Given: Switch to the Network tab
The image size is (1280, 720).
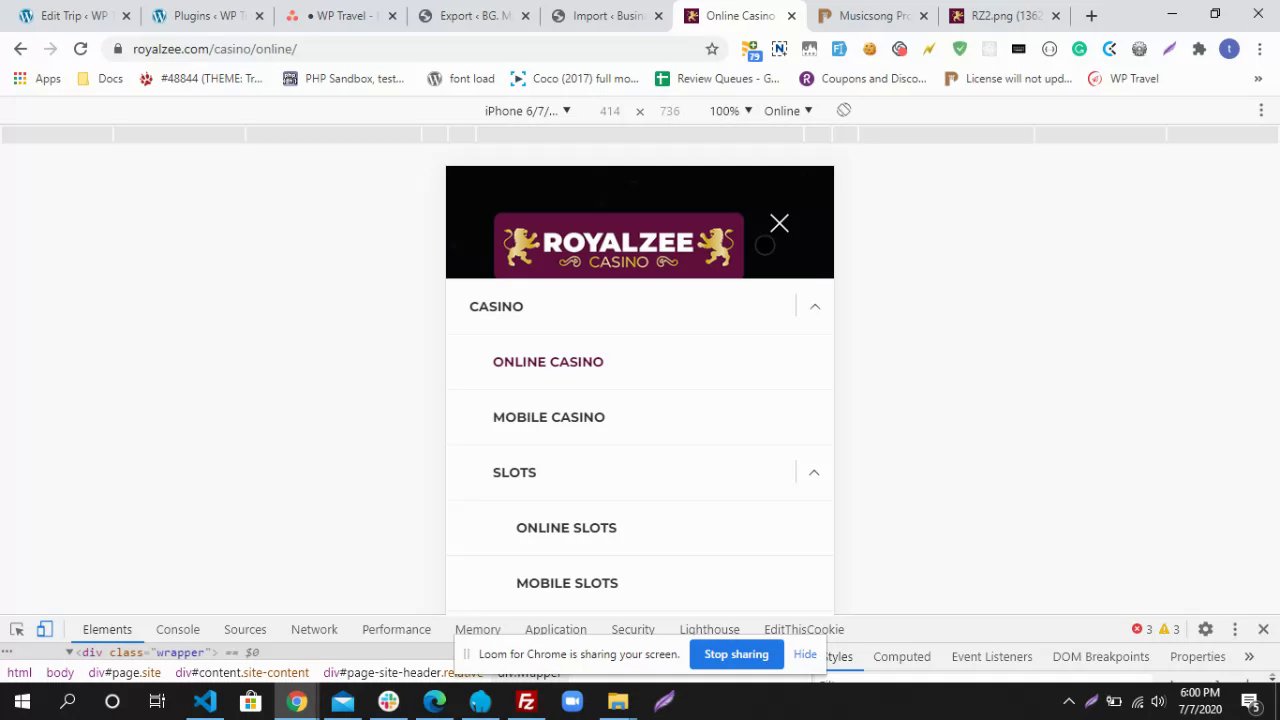Looking at the screenshot, I should (314, 629).
